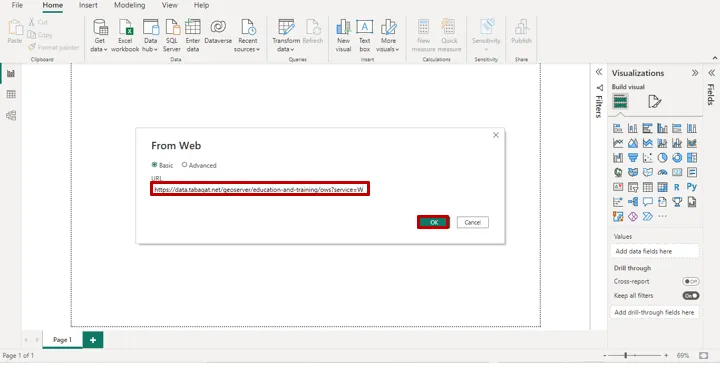Choose the Slicer visual

click(633, 188)
